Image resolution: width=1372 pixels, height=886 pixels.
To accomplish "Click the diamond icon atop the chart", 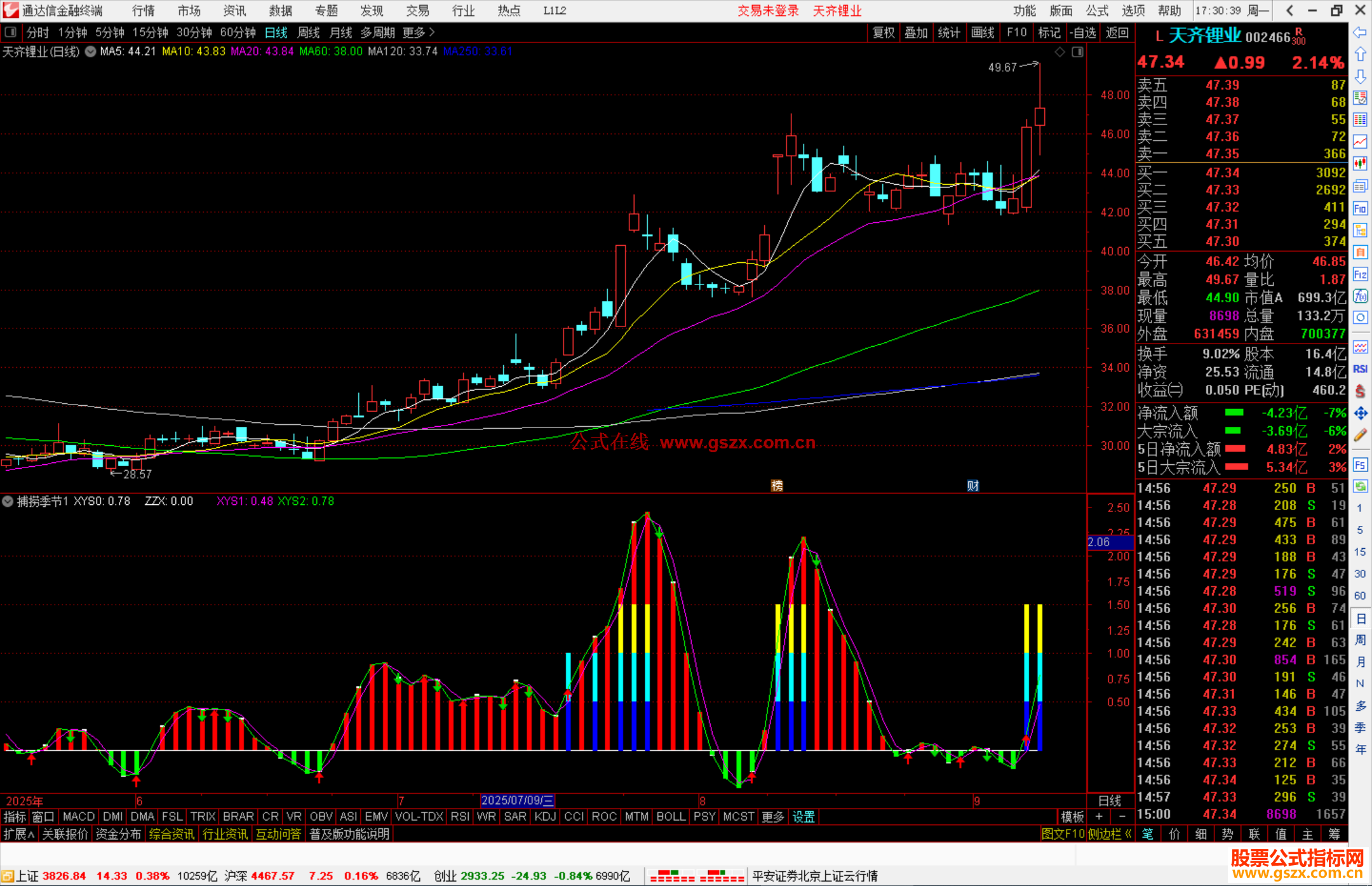I will [1059, 52].
